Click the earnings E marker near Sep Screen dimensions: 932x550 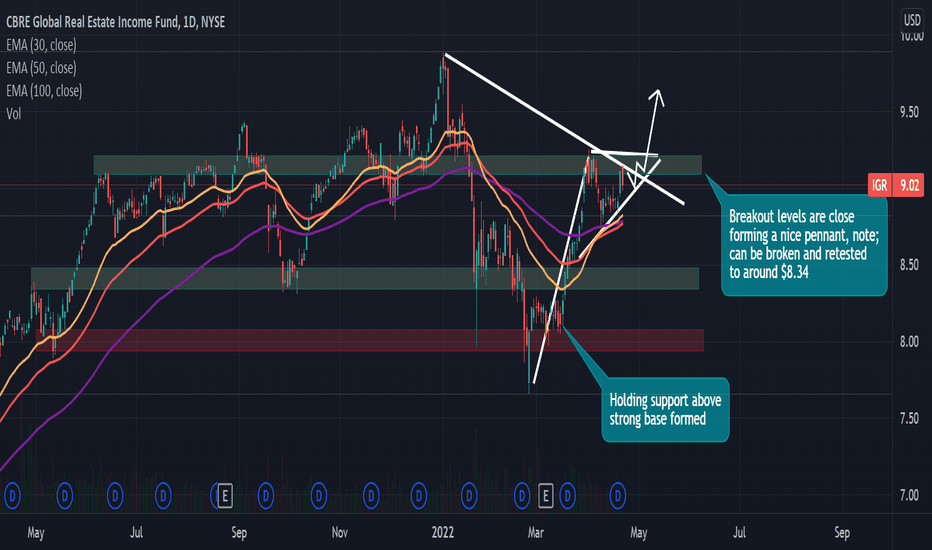coord(224,495)
